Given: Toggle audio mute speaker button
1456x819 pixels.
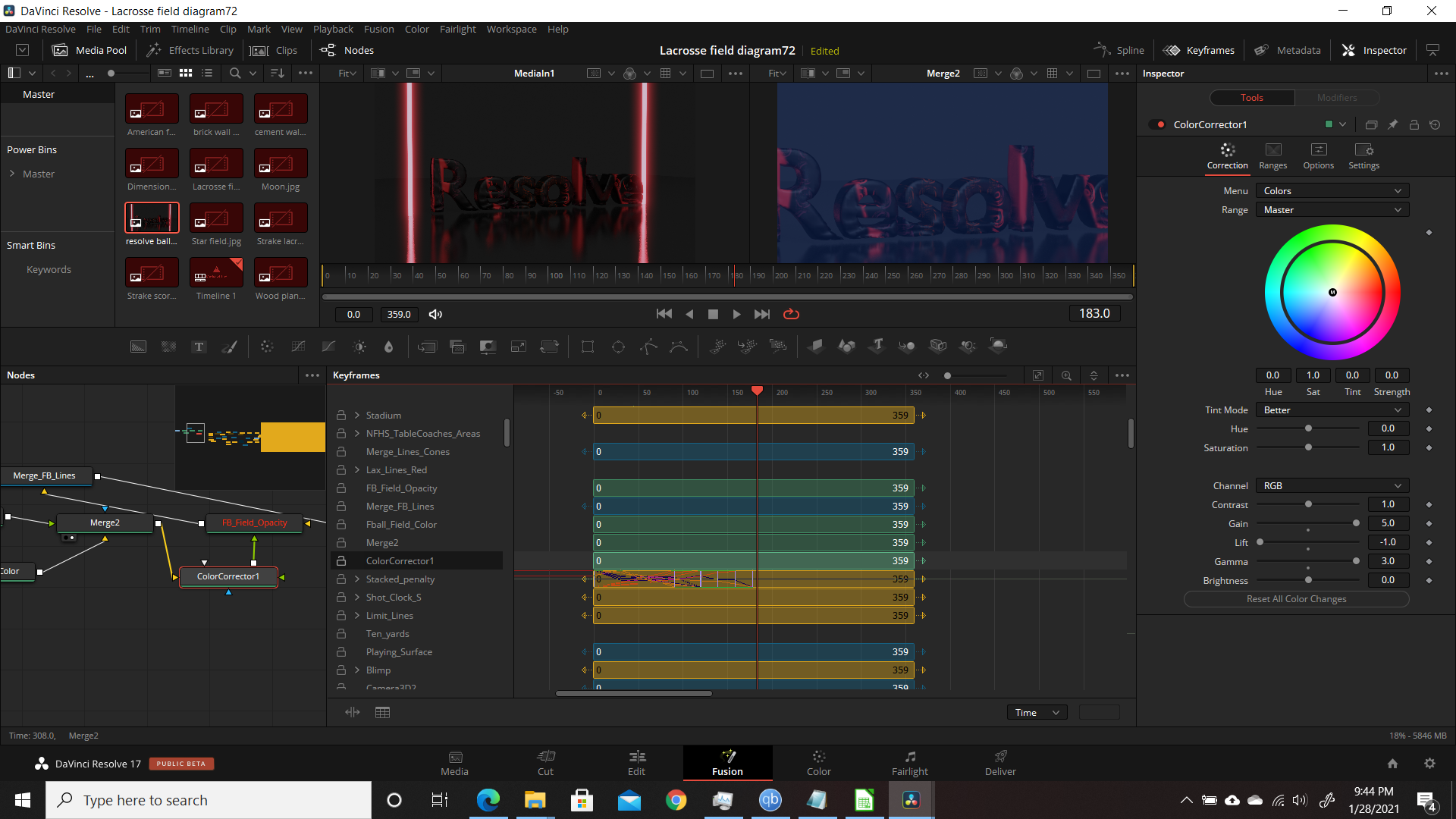Looking at the screenshot, I should click(435, 314).
